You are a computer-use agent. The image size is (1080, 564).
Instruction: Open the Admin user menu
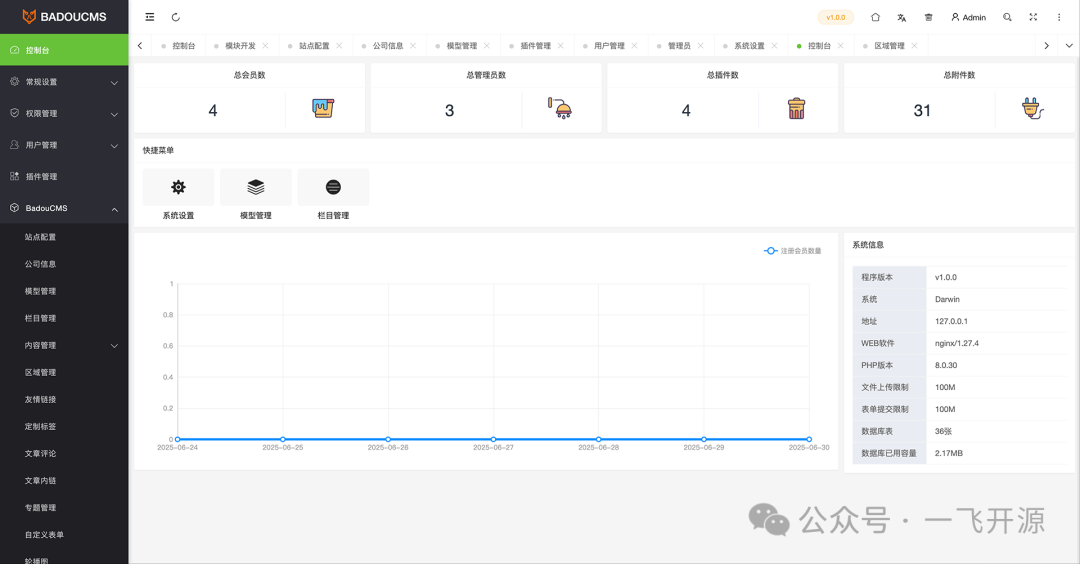[x=968, y=17]
